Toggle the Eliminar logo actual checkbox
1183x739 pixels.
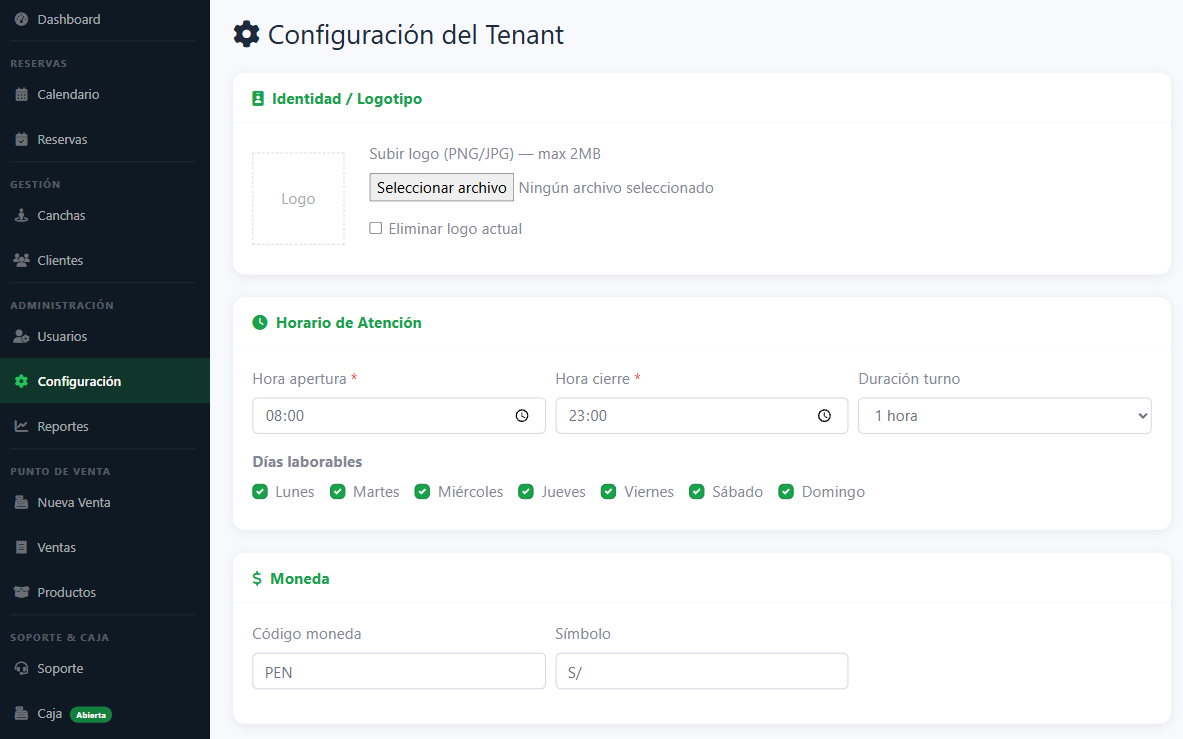coord(376,228)
